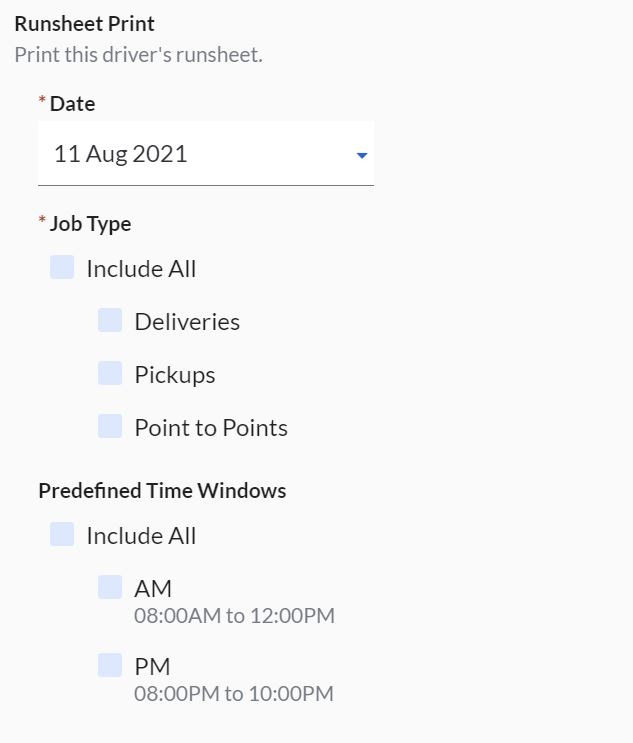Click the PM label text

[152, 666]
